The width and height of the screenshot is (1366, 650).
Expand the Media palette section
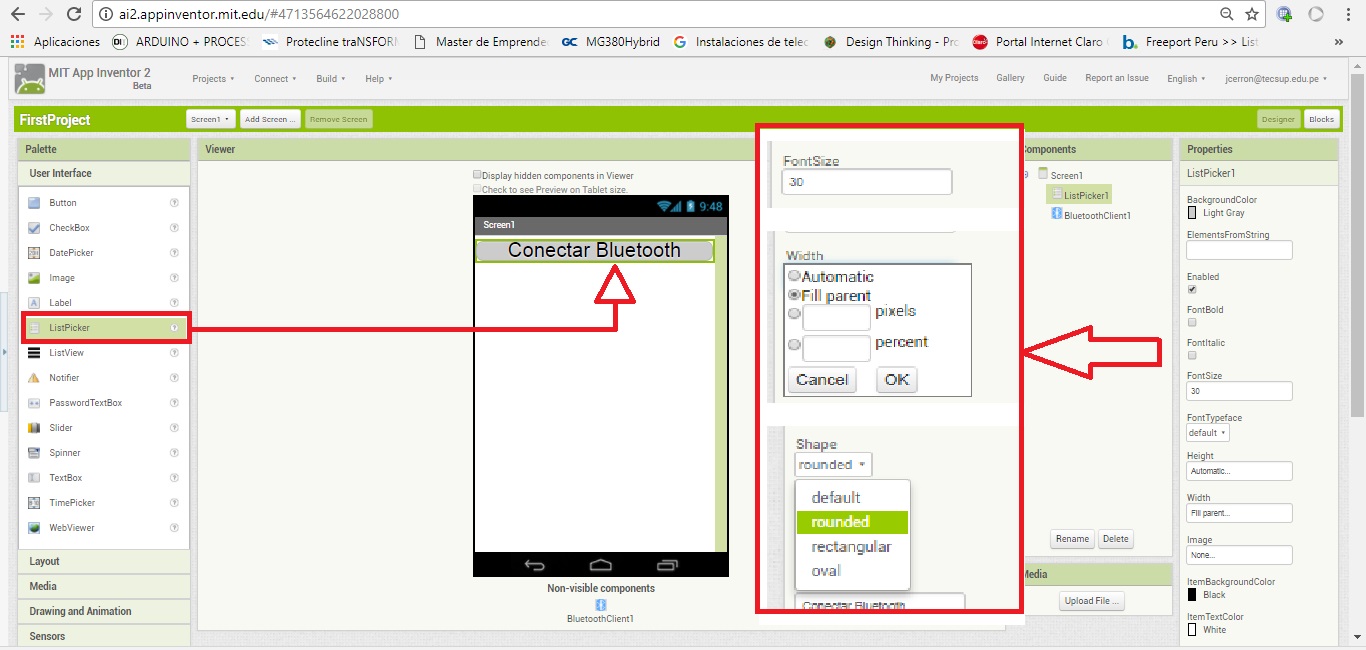coord(104,586)
